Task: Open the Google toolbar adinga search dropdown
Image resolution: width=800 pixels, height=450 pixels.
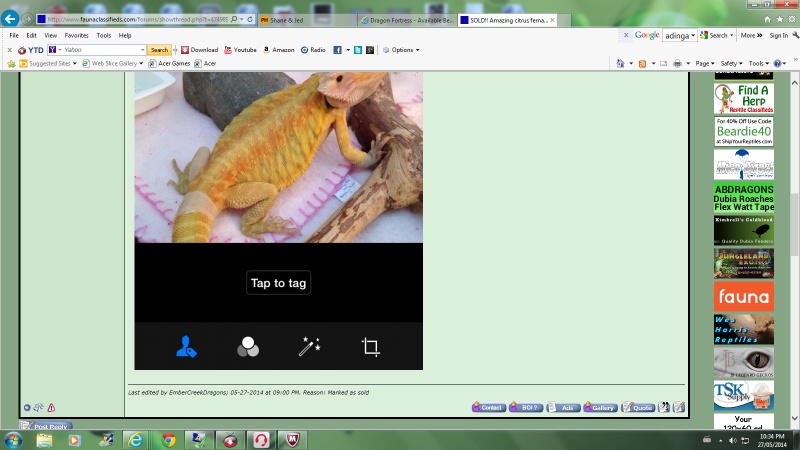Action: click(x=693, y=36)
